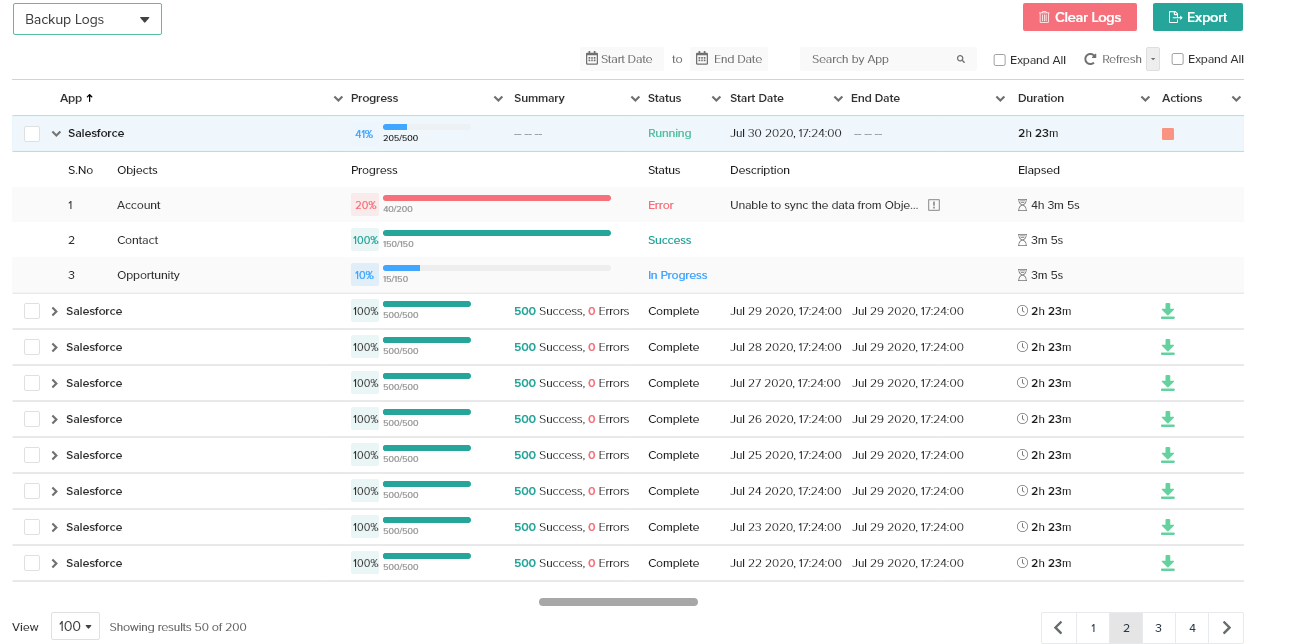The height and width of the screenshot is (644, 1298).
Task: Expand the Jul 29 2020 Salesforce row
Action: point(55,311)
